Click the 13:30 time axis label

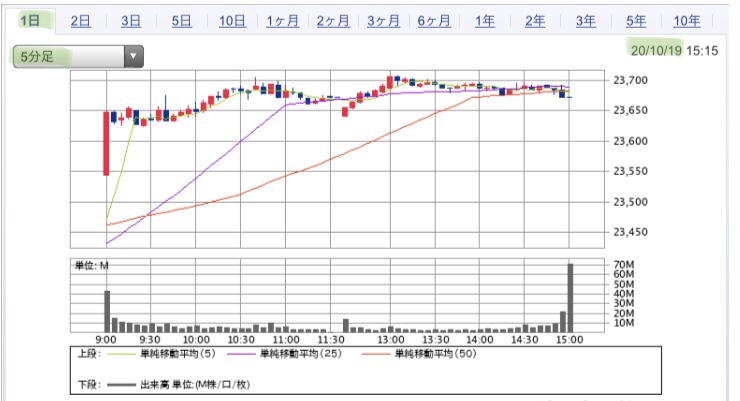coord(436,340)
